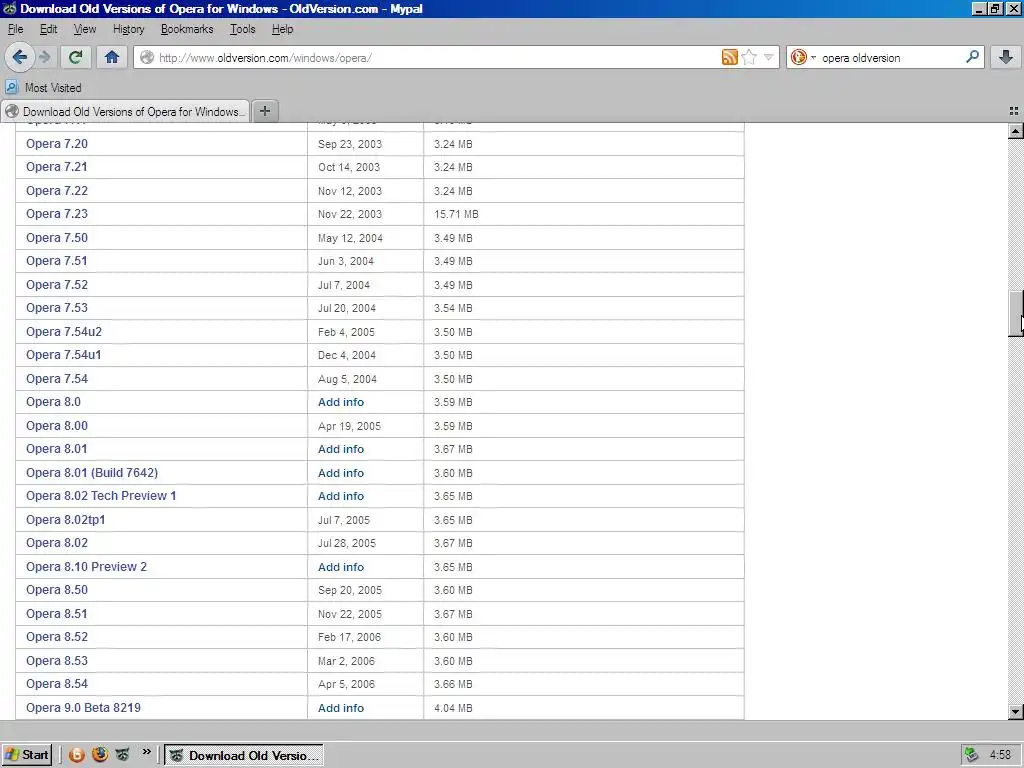
Task: Bookmark this page with the star icon
Action: pos(749,57)
